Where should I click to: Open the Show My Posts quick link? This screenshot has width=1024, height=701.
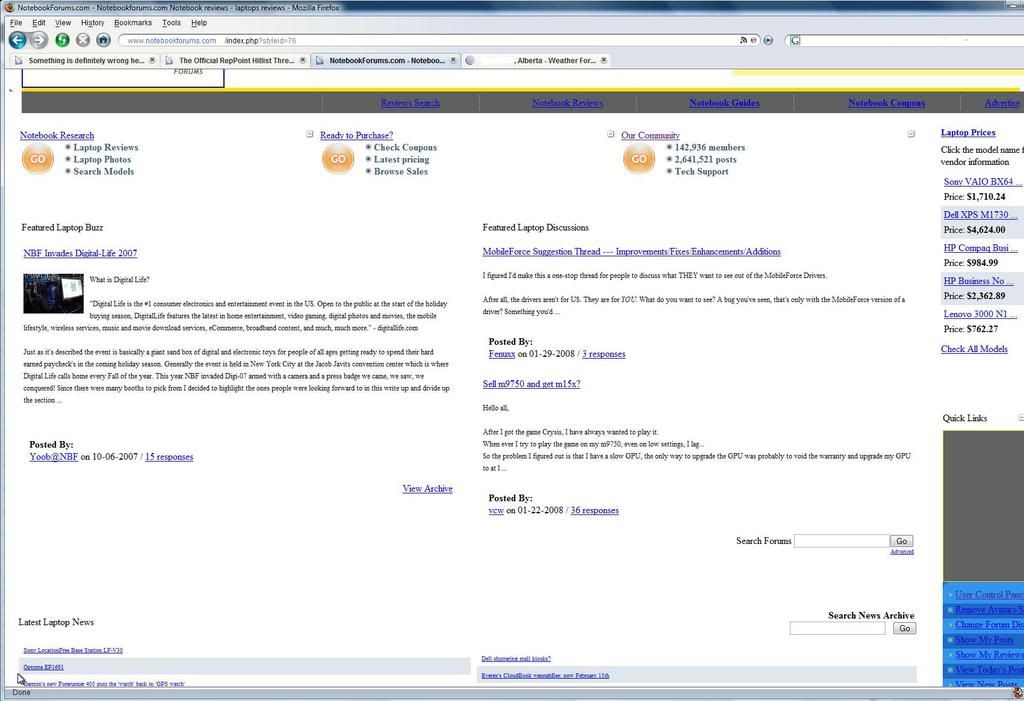(x=985, y=640)
